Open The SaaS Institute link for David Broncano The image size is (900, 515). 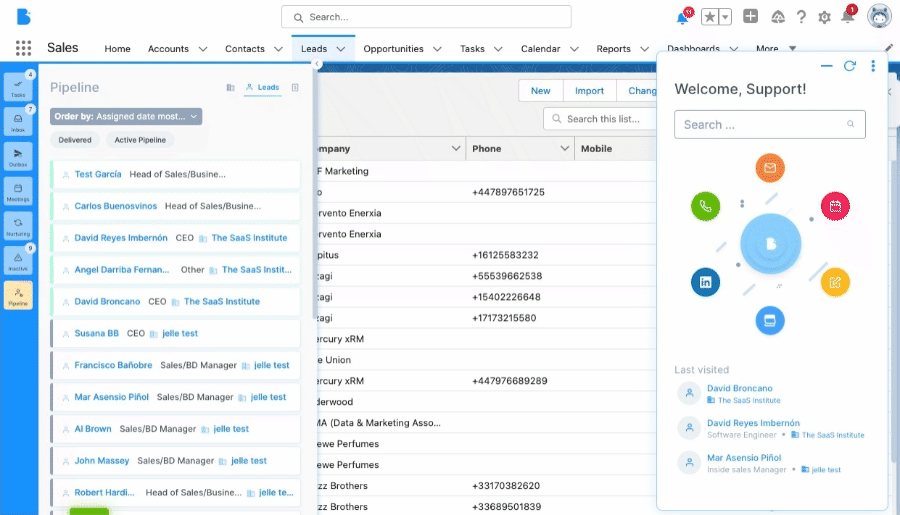click(x=222, y=301)
